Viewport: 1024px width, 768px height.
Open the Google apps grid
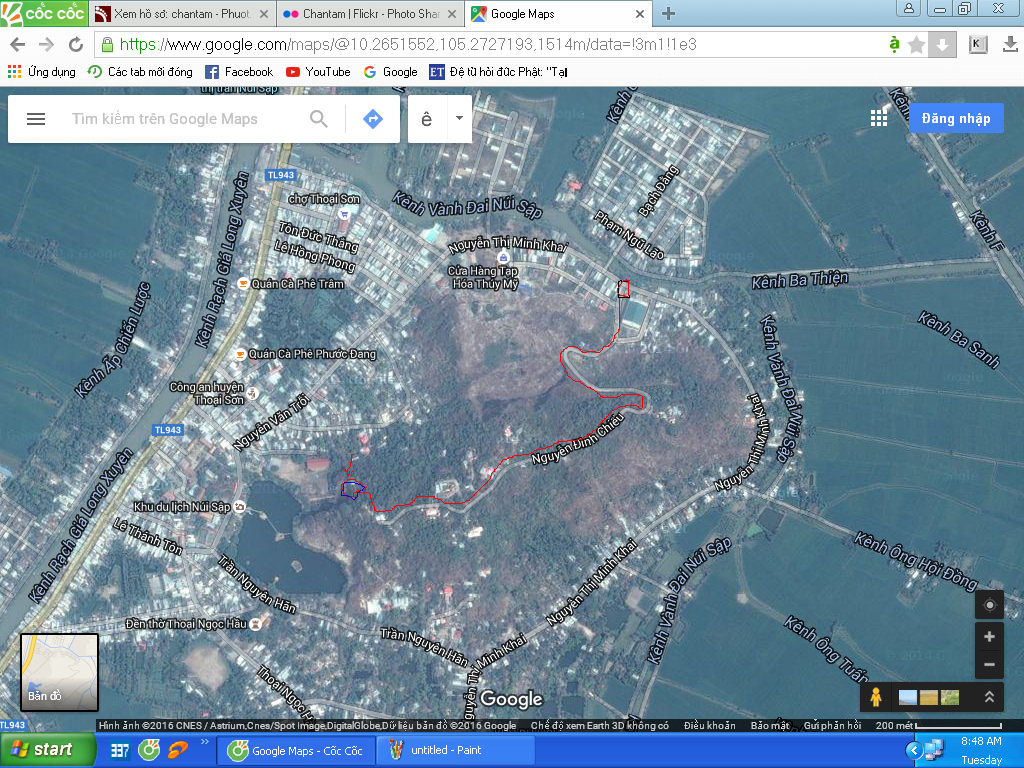click(x=878, y=118)
